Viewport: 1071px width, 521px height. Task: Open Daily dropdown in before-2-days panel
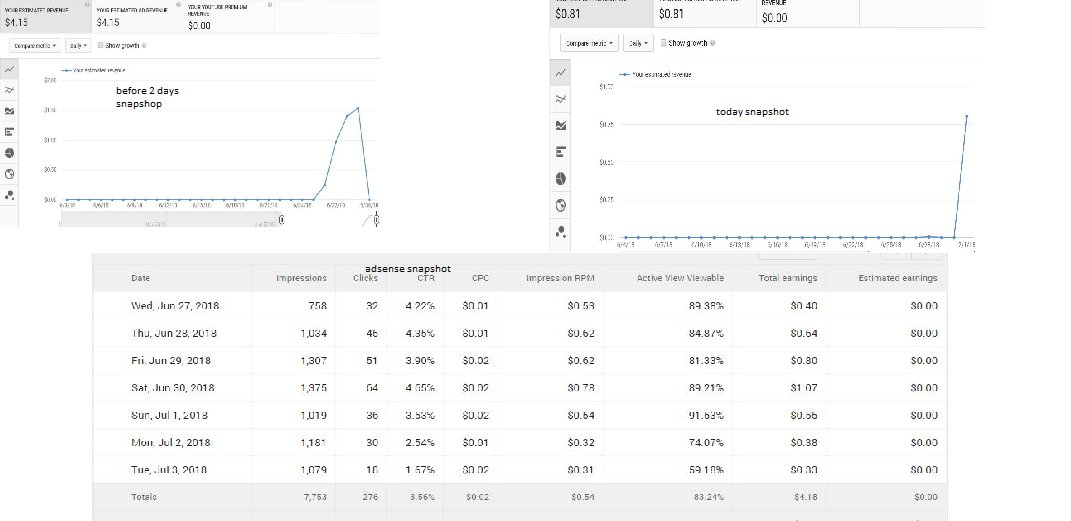77,46
